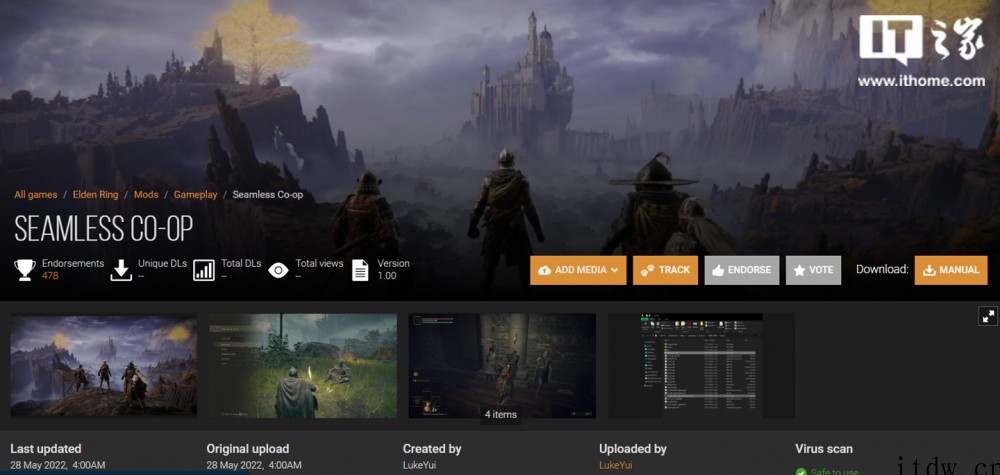This screenshot has width=1000, height=475.
Task: Click the Virus scan heading
Action: (823, 449)
